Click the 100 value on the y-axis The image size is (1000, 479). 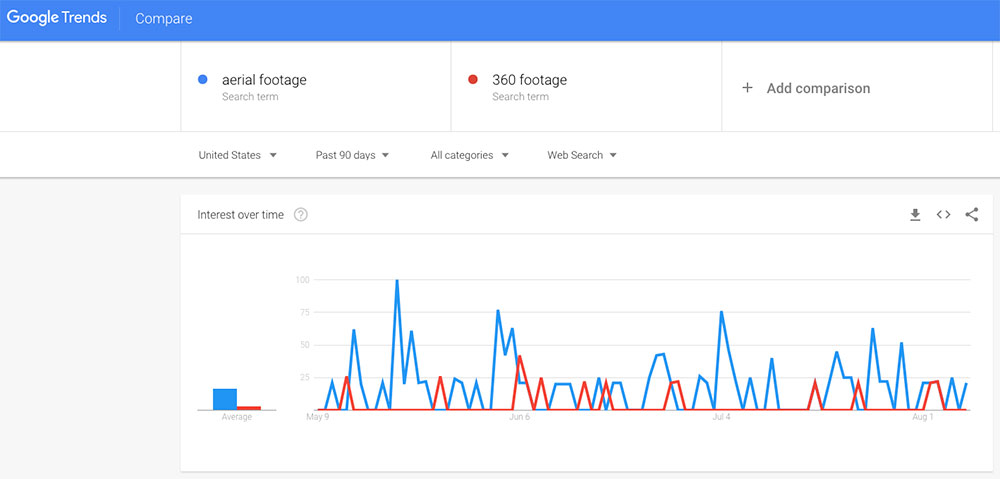pos(302,279)
